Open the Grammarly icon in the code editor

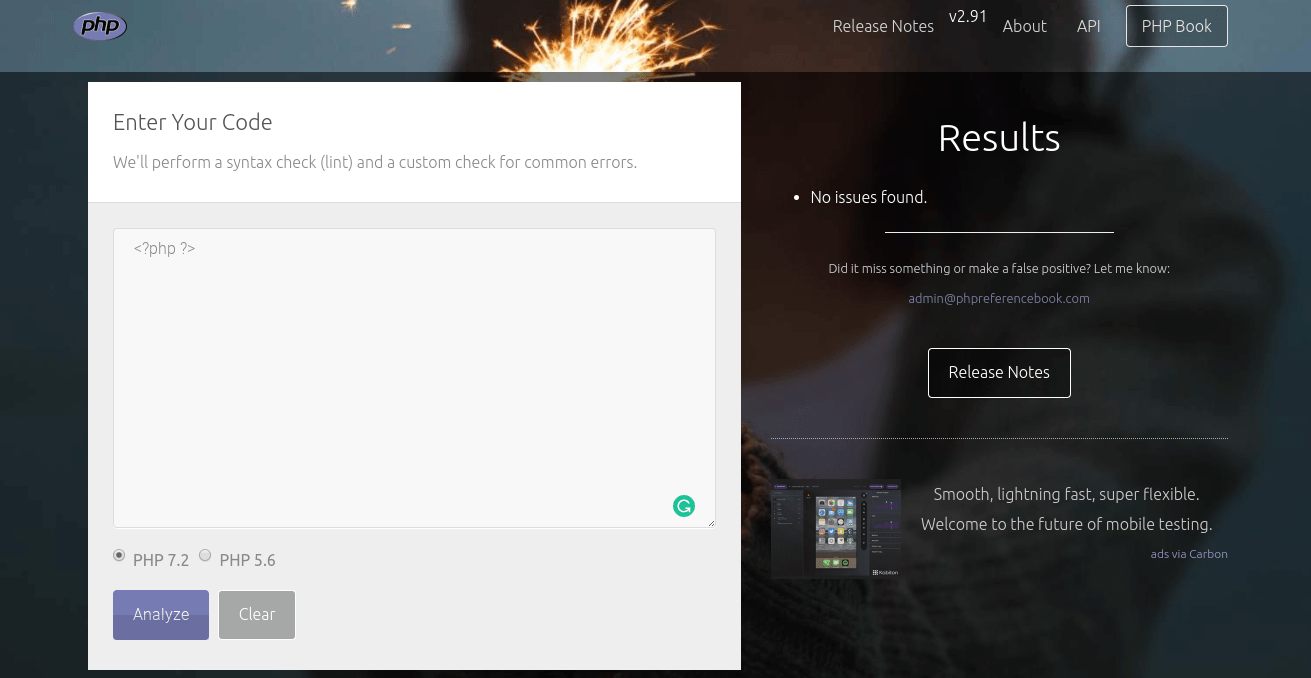click(x=684, y=506)
